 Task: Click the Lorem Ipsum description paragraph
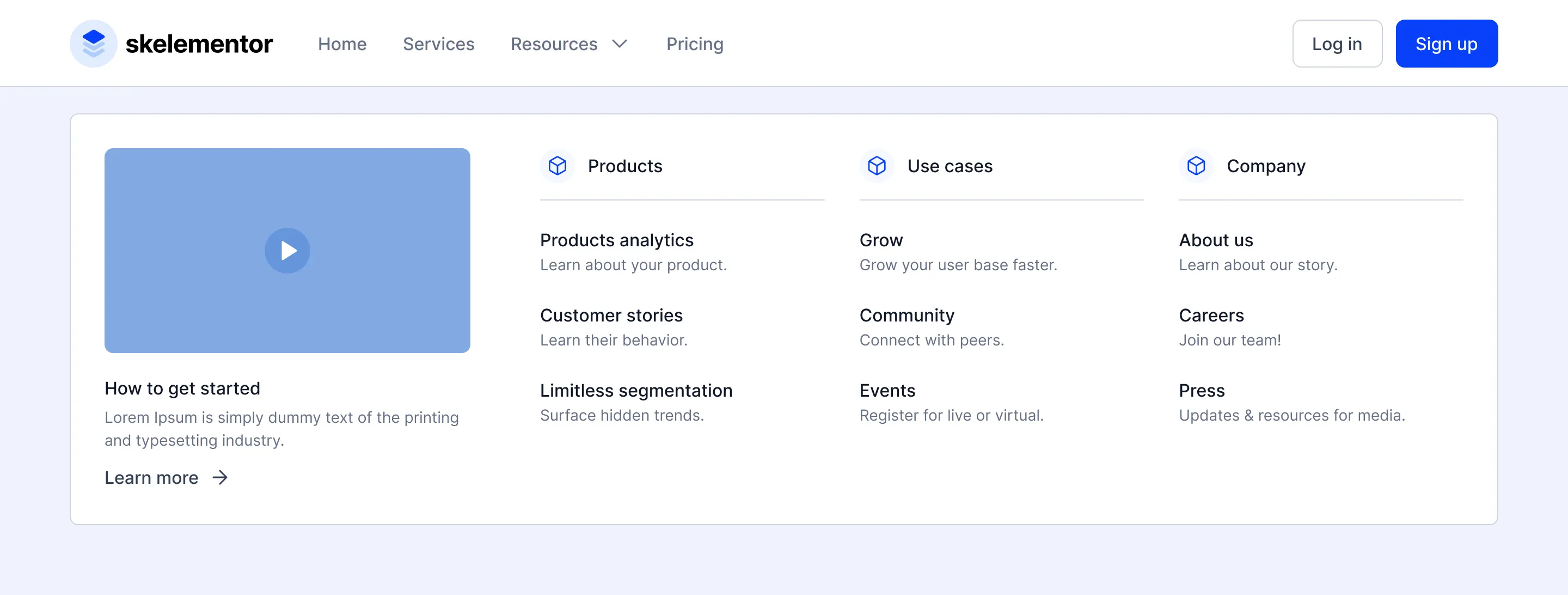281,429
